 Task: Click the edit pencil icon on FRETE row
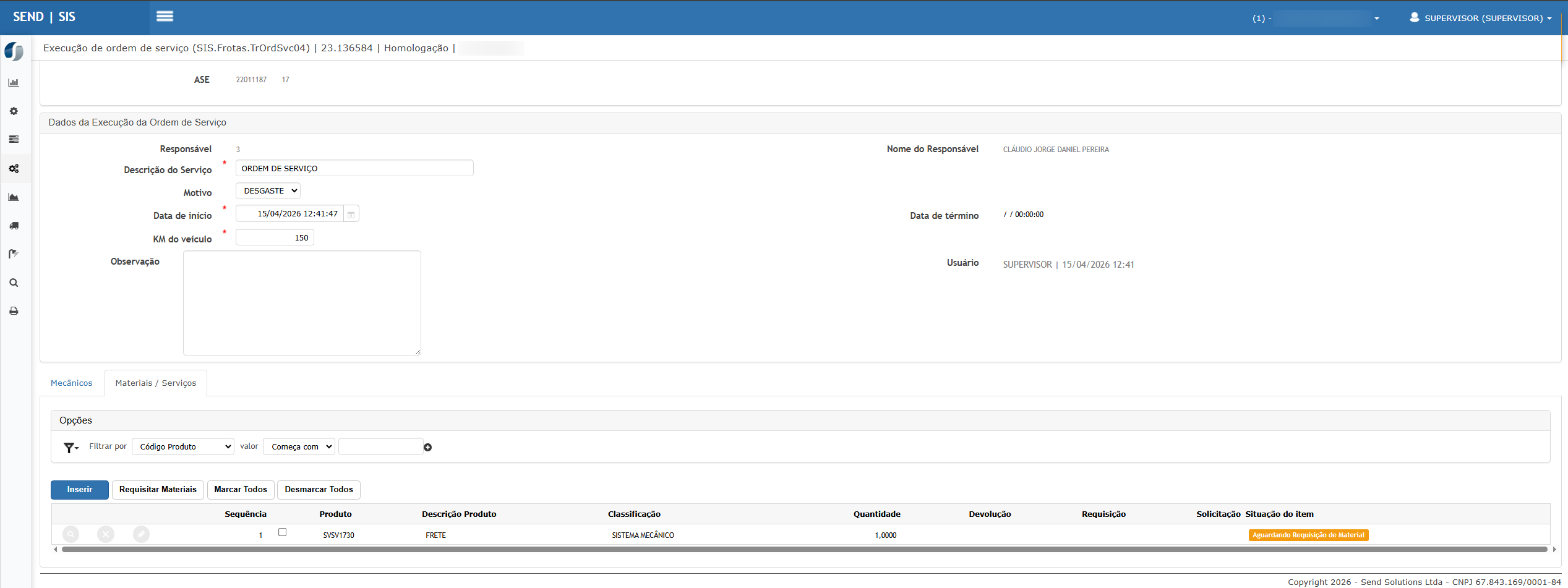[141, 534]
